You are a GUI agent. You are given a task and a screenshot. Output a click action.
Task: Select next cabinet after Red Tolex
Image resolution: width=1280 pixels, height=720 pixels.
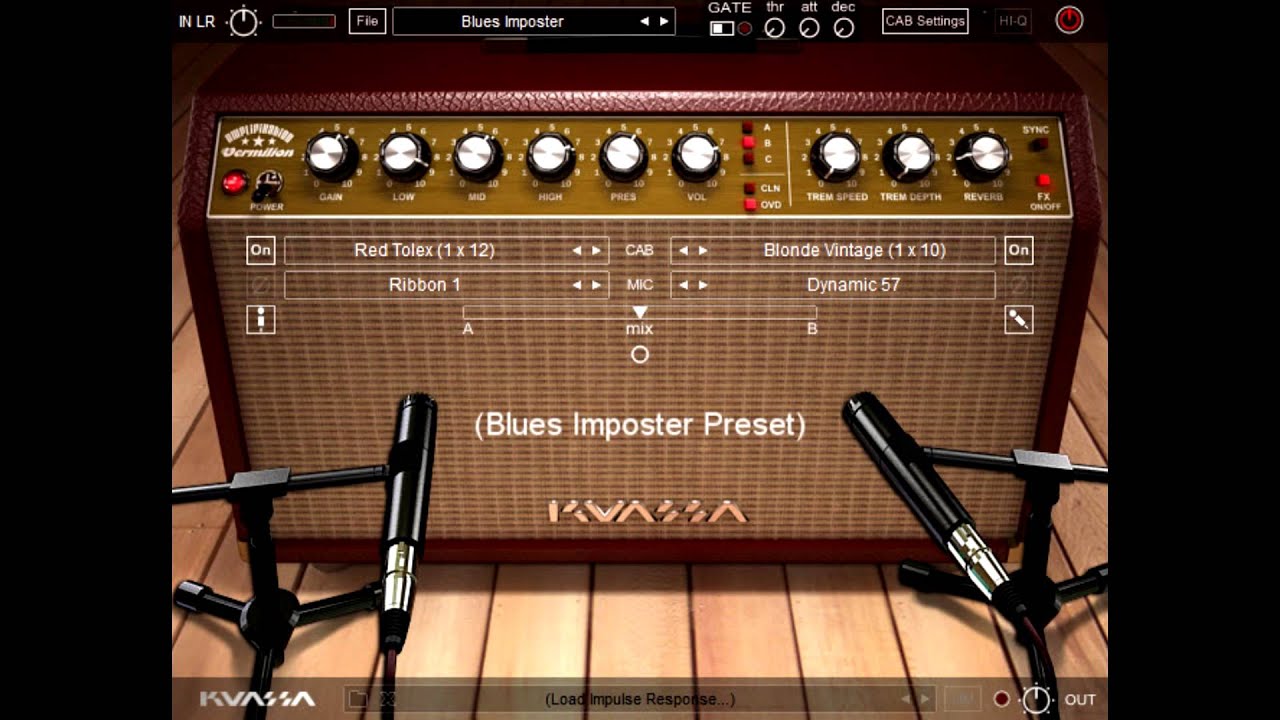tap(596, 251)
